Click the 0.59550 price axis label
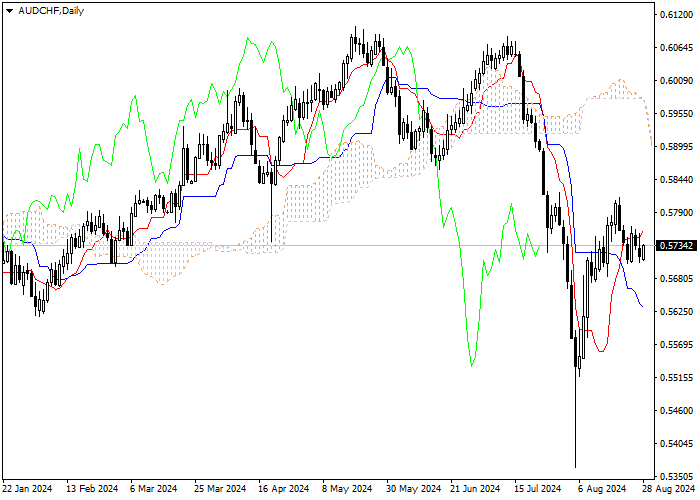 pos(676,114)
